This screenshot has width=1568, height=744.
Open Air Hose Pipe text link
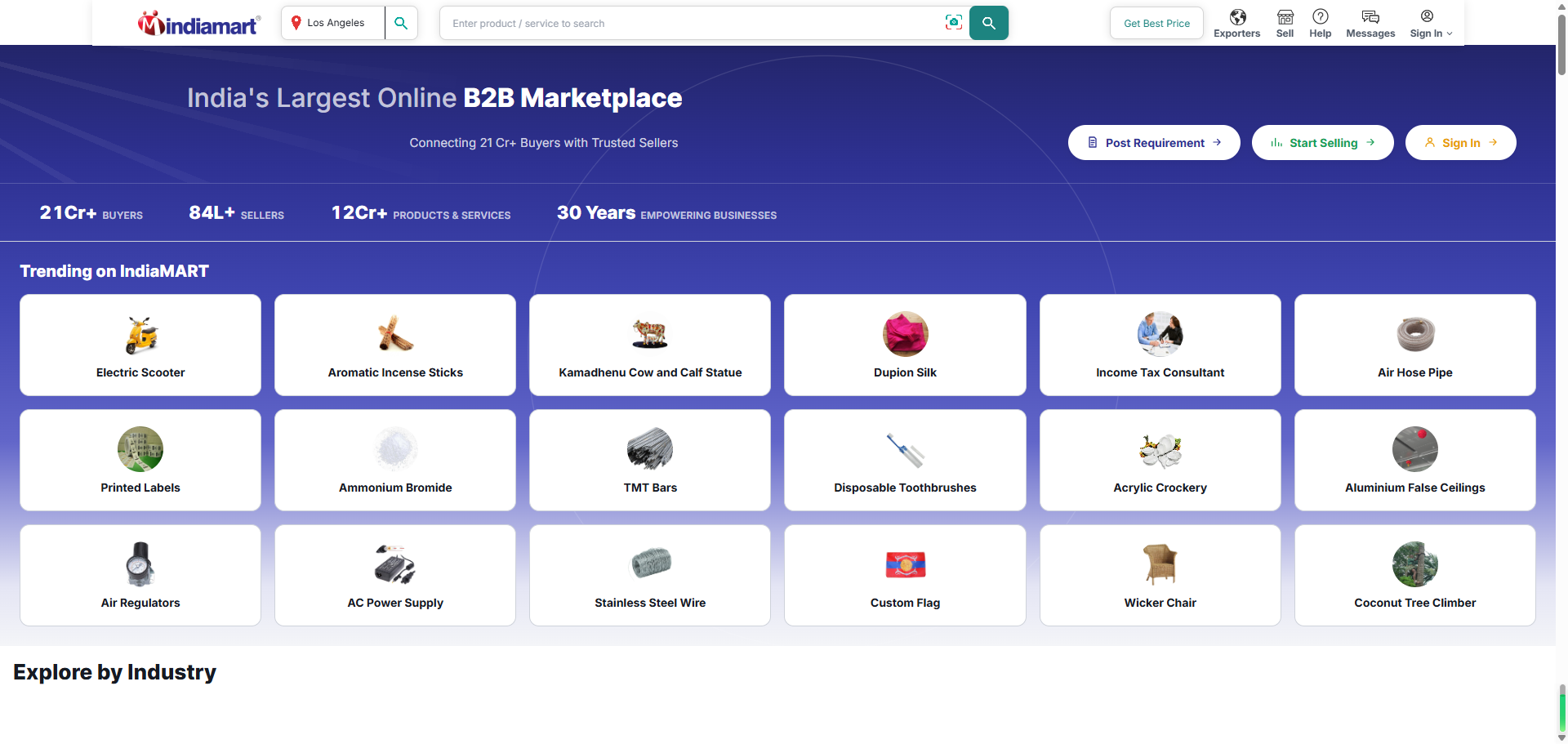(x=1415, y=372)
